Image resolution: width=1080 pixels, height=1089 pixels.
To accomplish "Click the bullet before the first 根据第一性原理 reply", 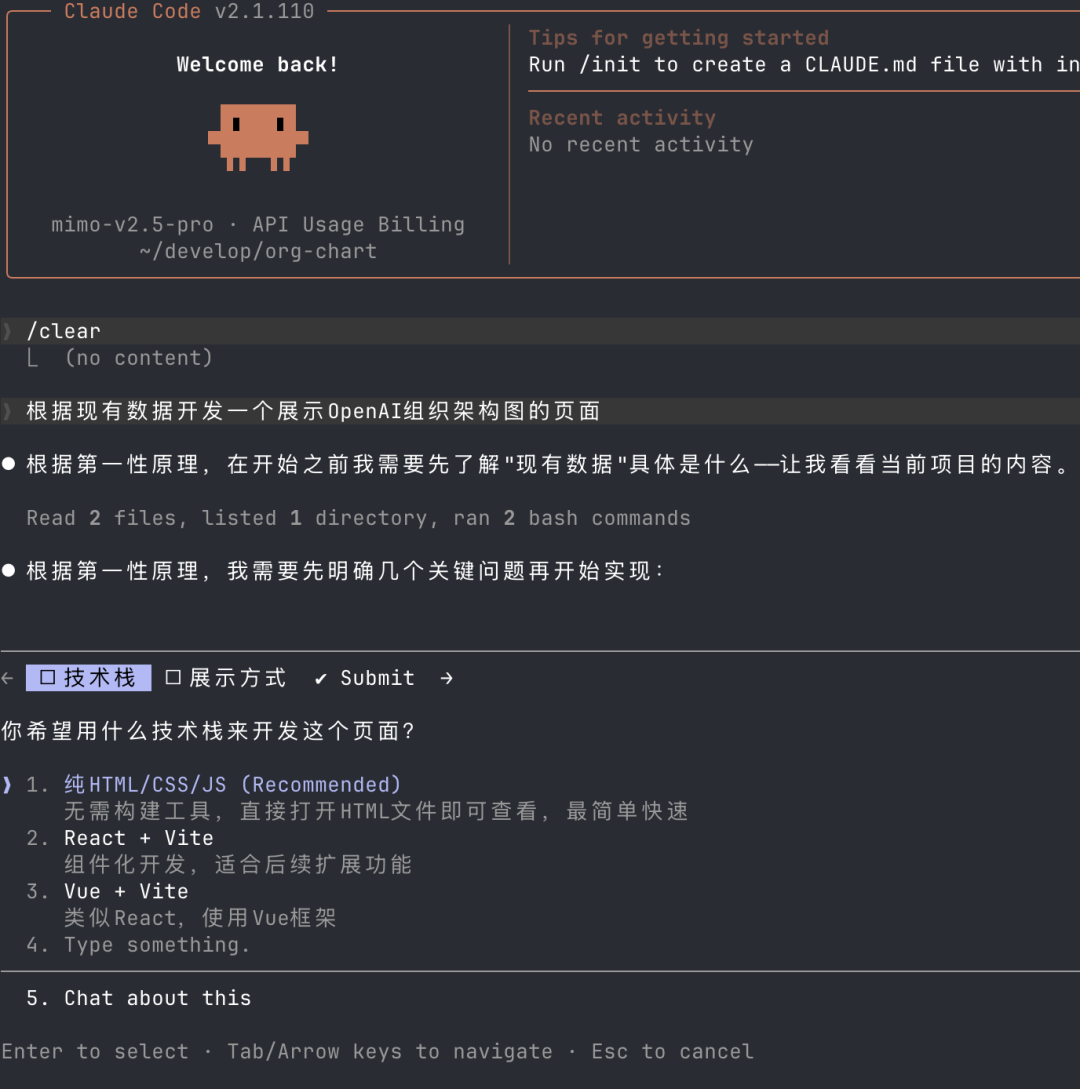I will coord(9,465).
